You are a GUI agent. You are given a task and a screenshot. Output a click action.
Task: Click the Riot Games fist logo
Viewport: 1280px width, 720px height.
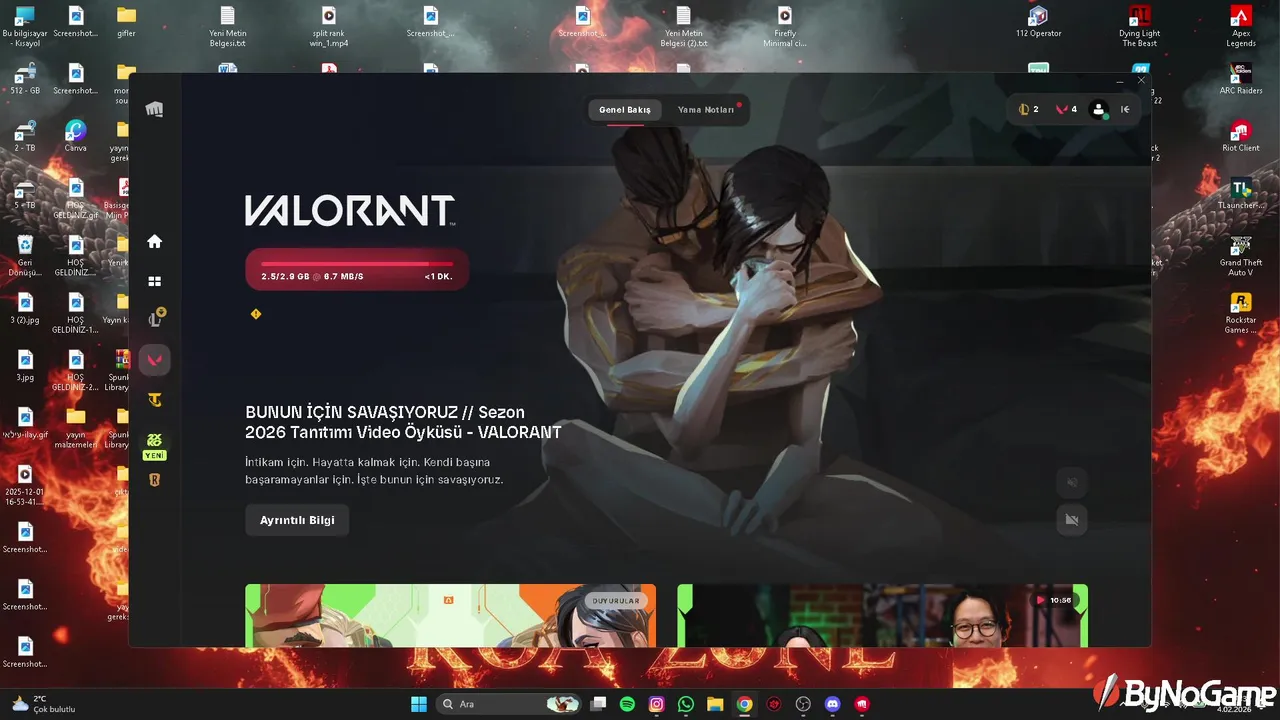pos(154,109)
